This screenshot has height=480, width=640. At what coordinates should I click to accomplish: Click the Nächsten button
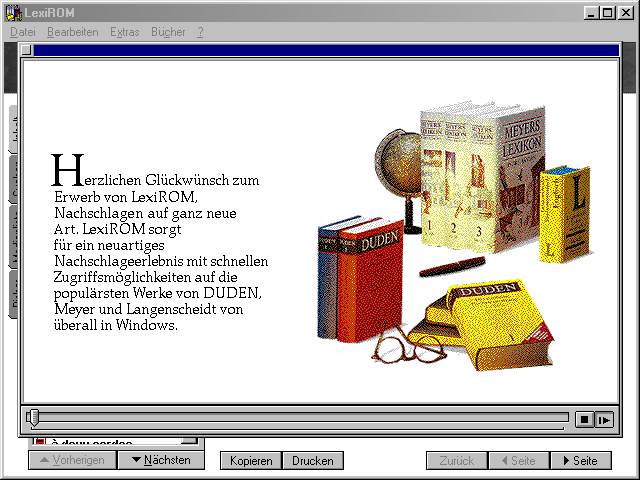(x=161, y=460)
